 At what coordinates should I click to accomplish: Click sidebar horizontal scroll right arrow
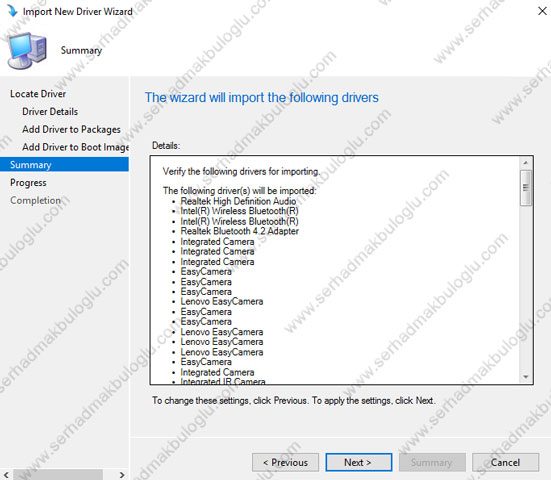point(122,475)
